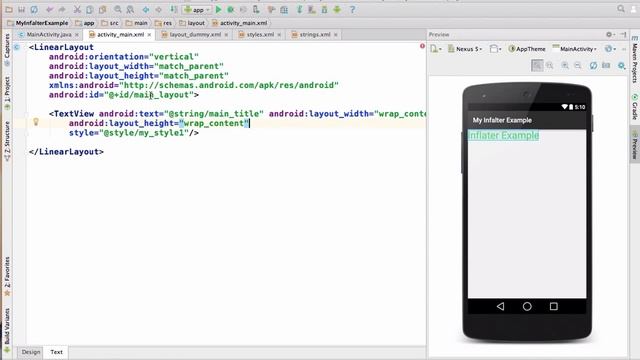640x360 pixels.
Task: Click the Save All toolbar icon
Action: pos(21,9)
